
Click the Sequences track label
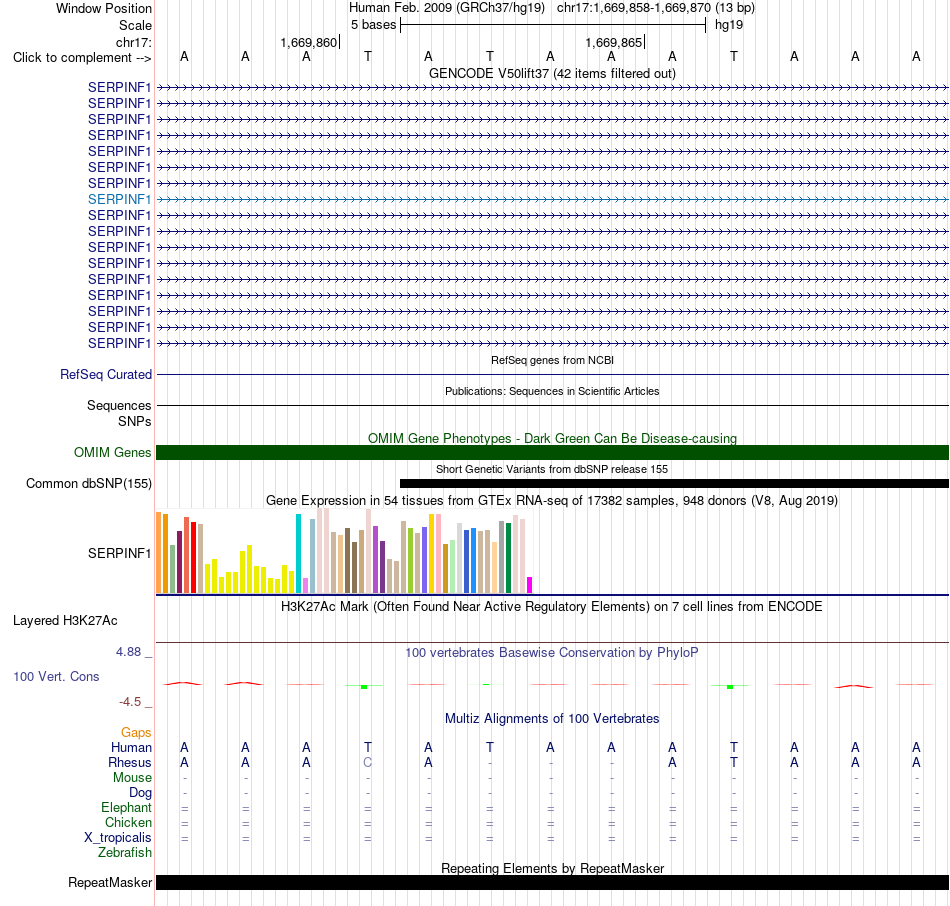119,405
